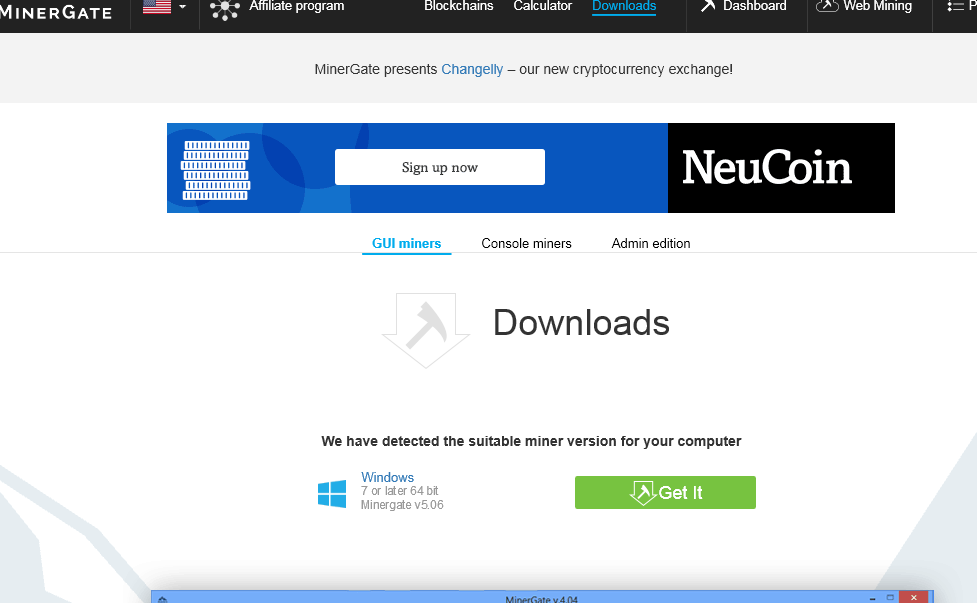Click the detected suitable miner version text
The height and width of the screenshot is (603, 977).
[x=531, y=441]
